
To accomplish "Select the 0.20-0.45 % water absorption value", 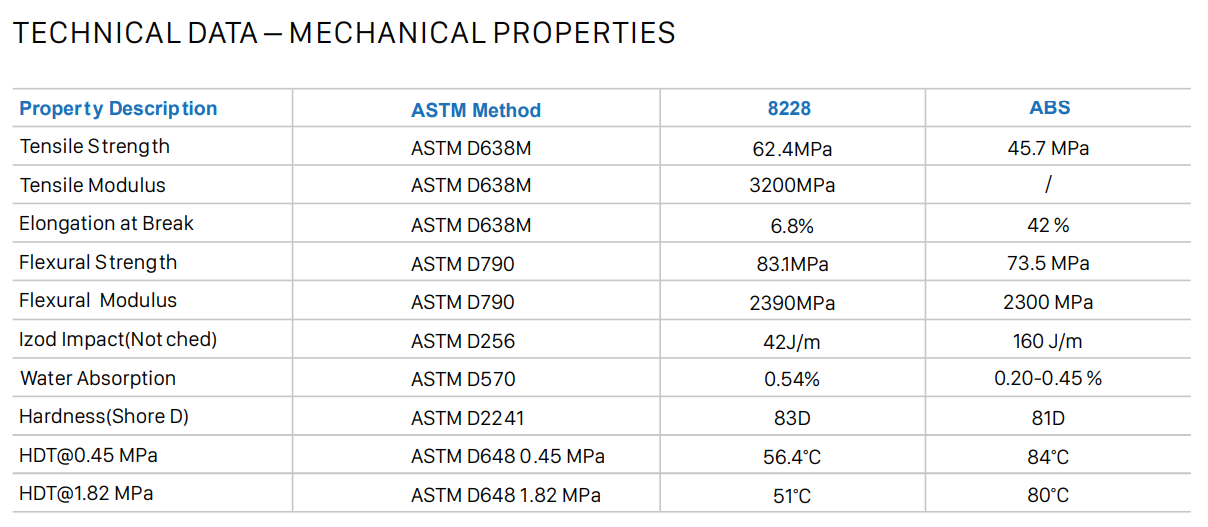I will 1047,379.
